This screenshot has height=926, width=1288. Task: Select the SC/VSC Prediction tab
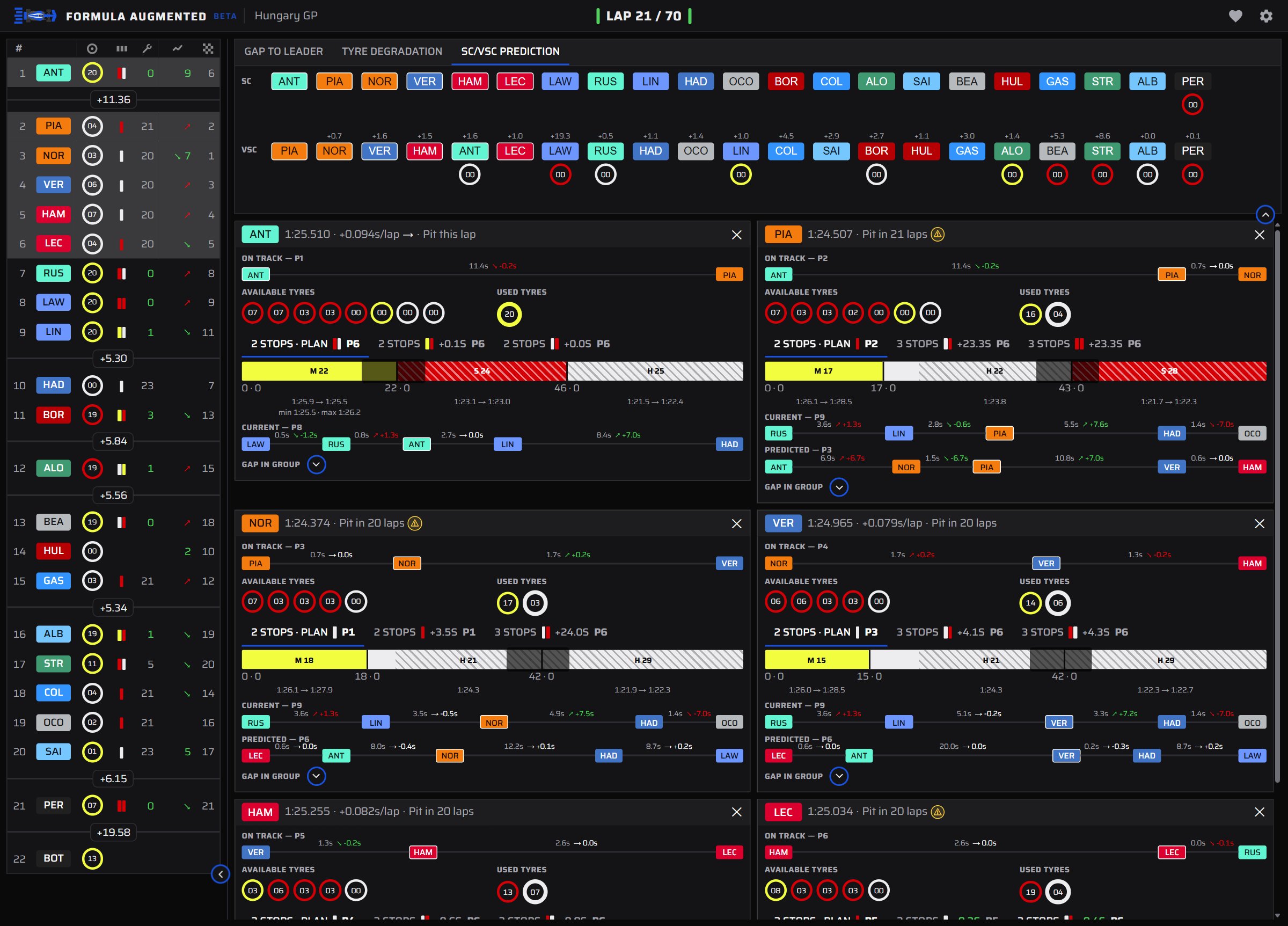pyautogui.click(x=510, y=51)
